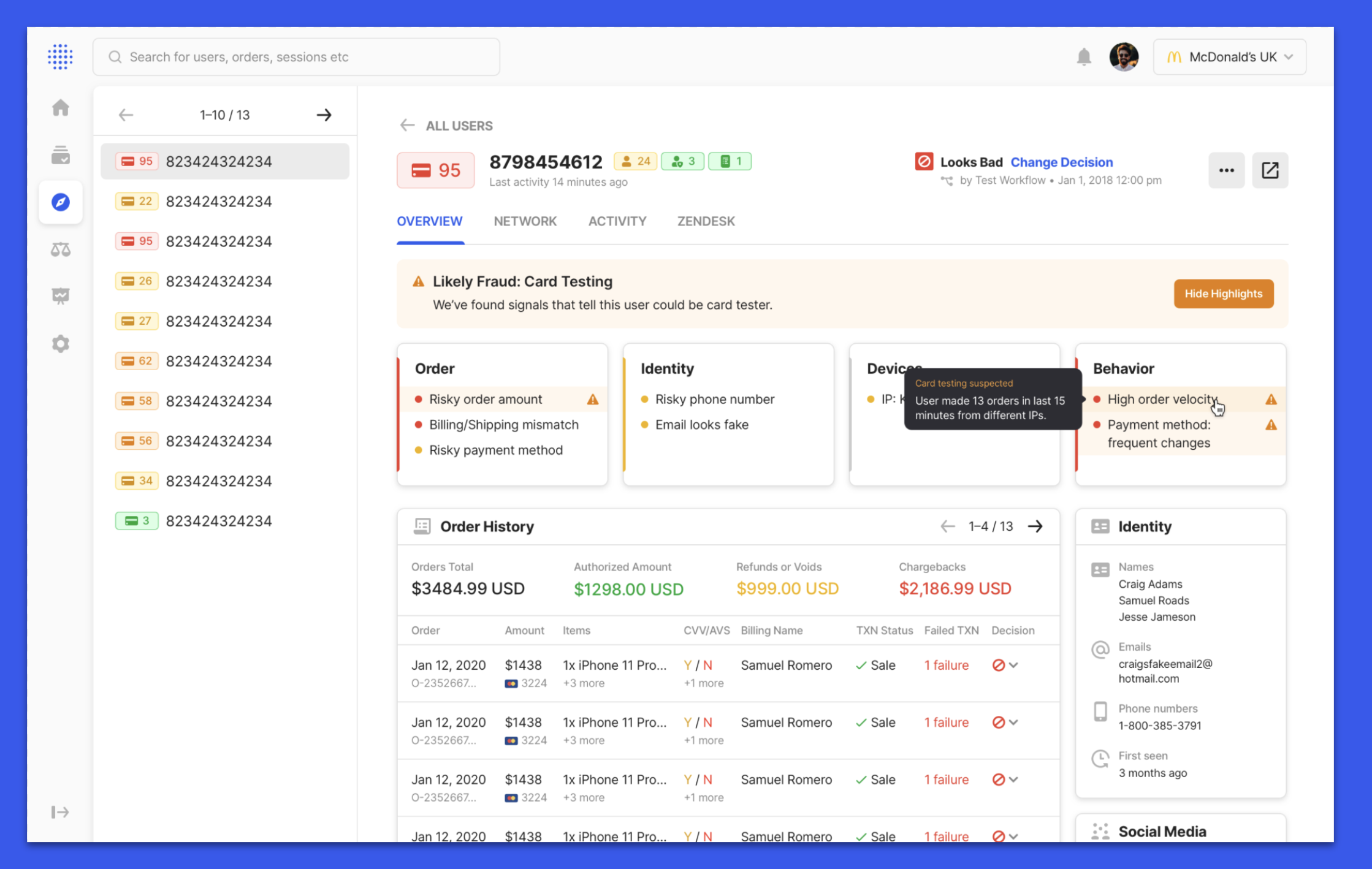The image size is (1372, 869).
Task: Click warning icon next to High order velocity
Action: click(1271, 400)
